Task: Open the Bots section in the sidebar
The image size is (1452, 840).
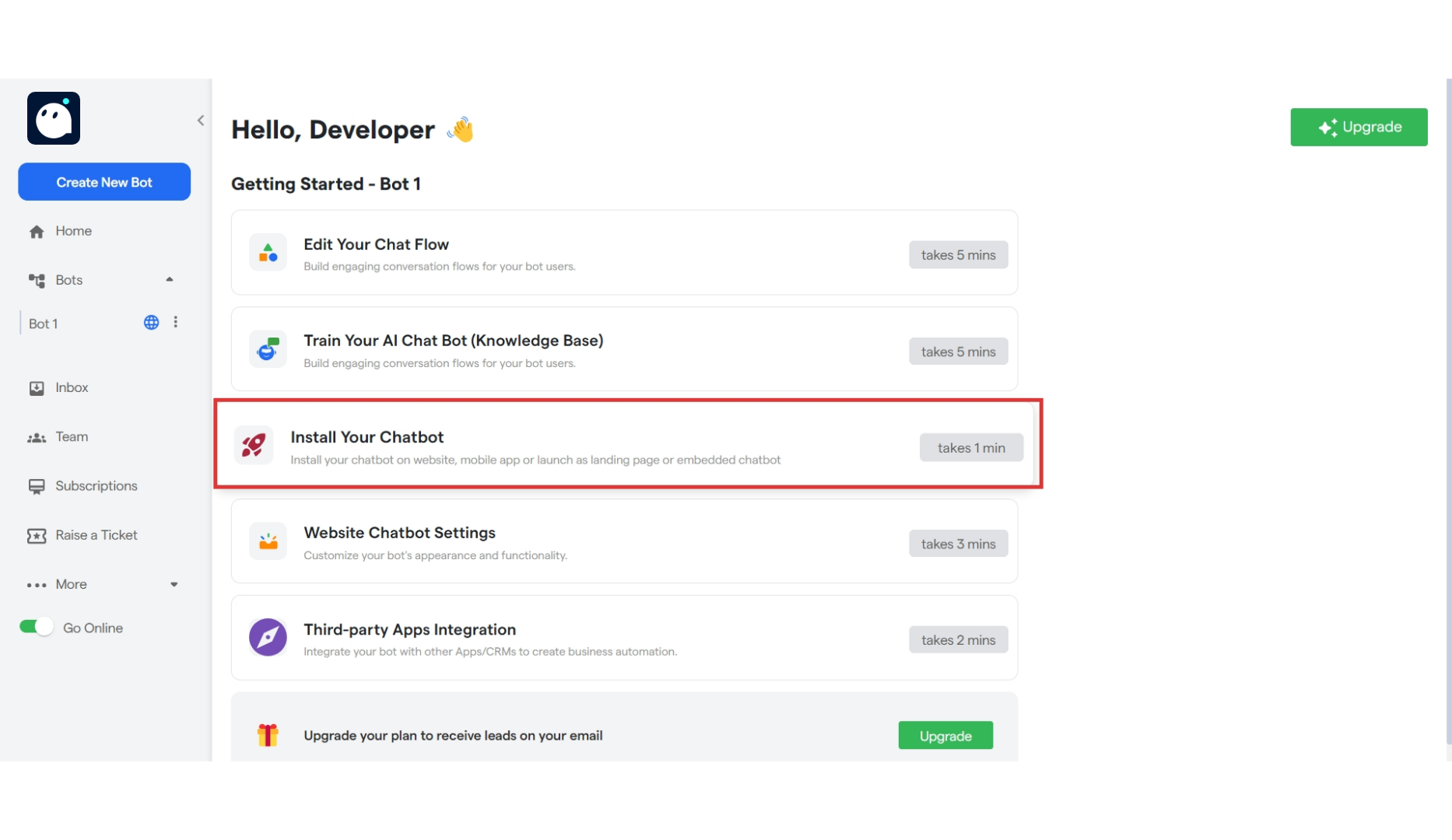Action: click(x=69, y=279)
